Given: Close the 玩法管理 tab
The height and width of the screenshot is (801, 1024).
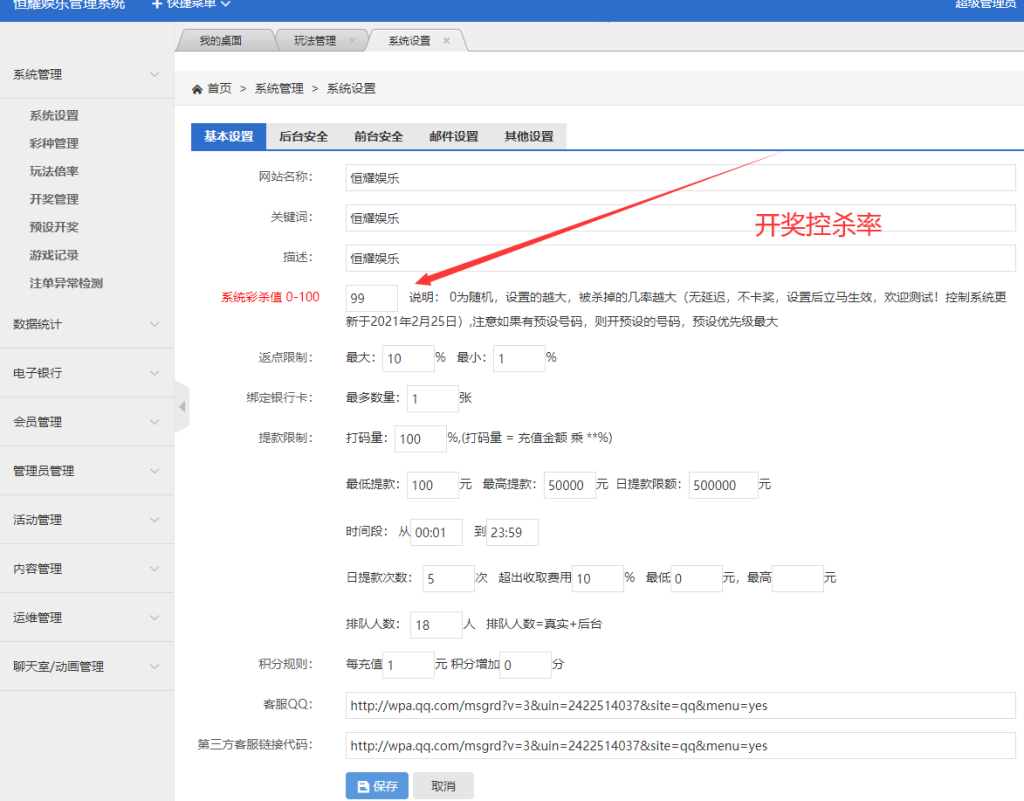Looking at the screenshot, I should (x=353, y=40).
